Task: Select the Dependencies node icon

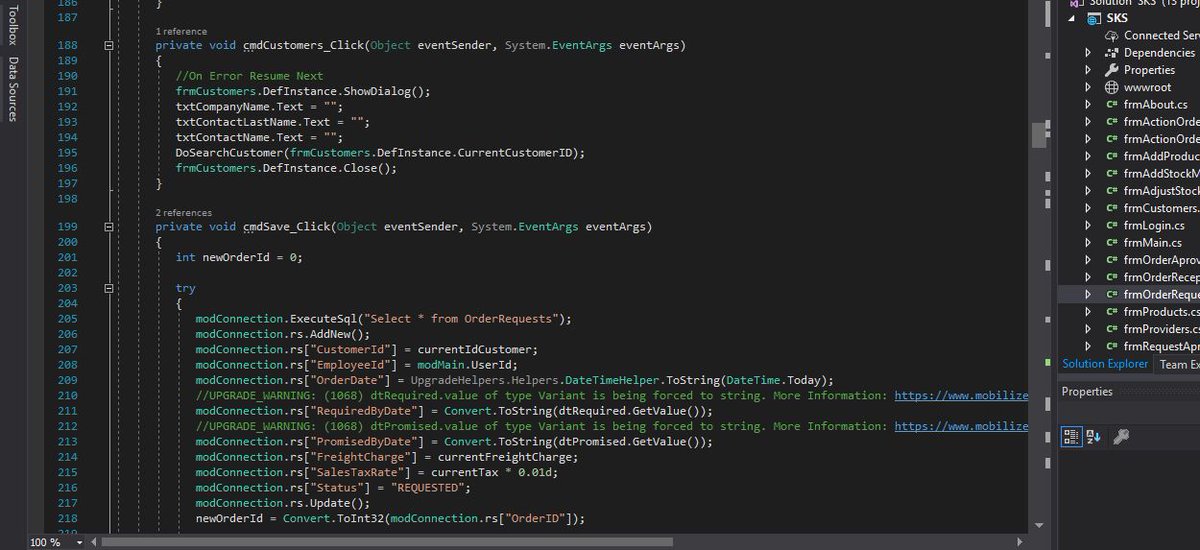Action: 1112,53
